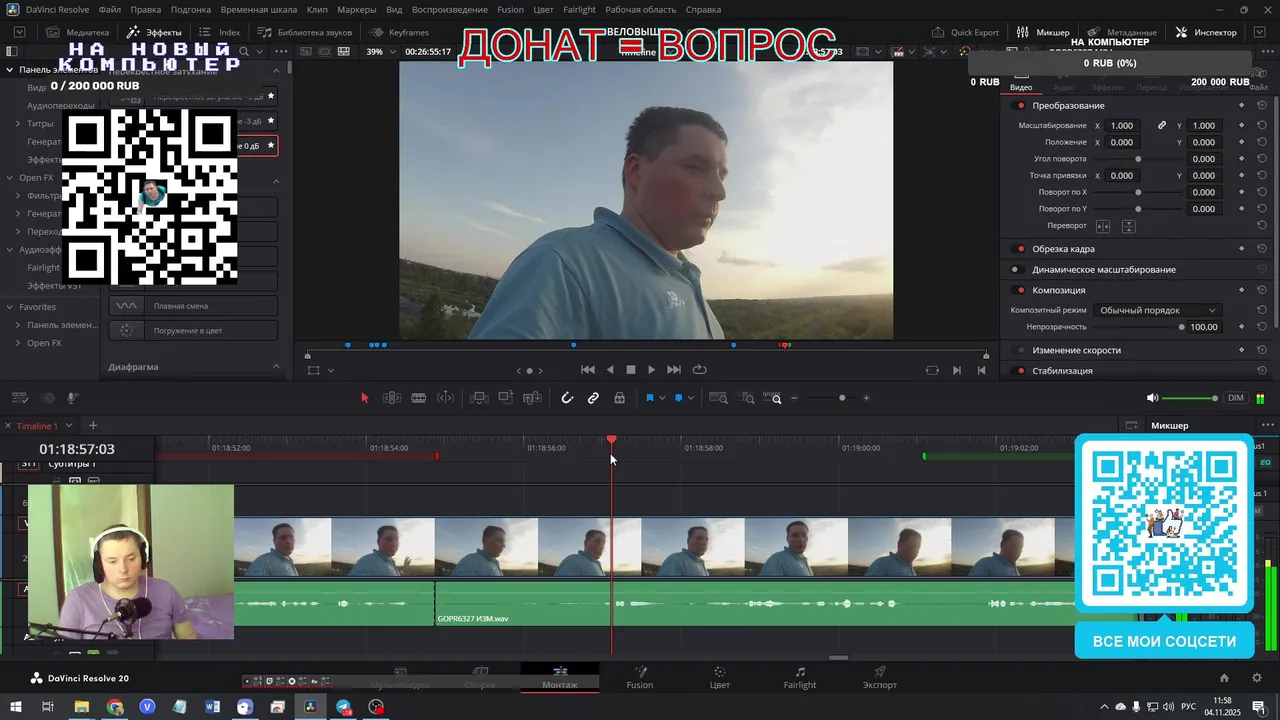
Task: Switch to the Fusion page
Action: [640, 677]
